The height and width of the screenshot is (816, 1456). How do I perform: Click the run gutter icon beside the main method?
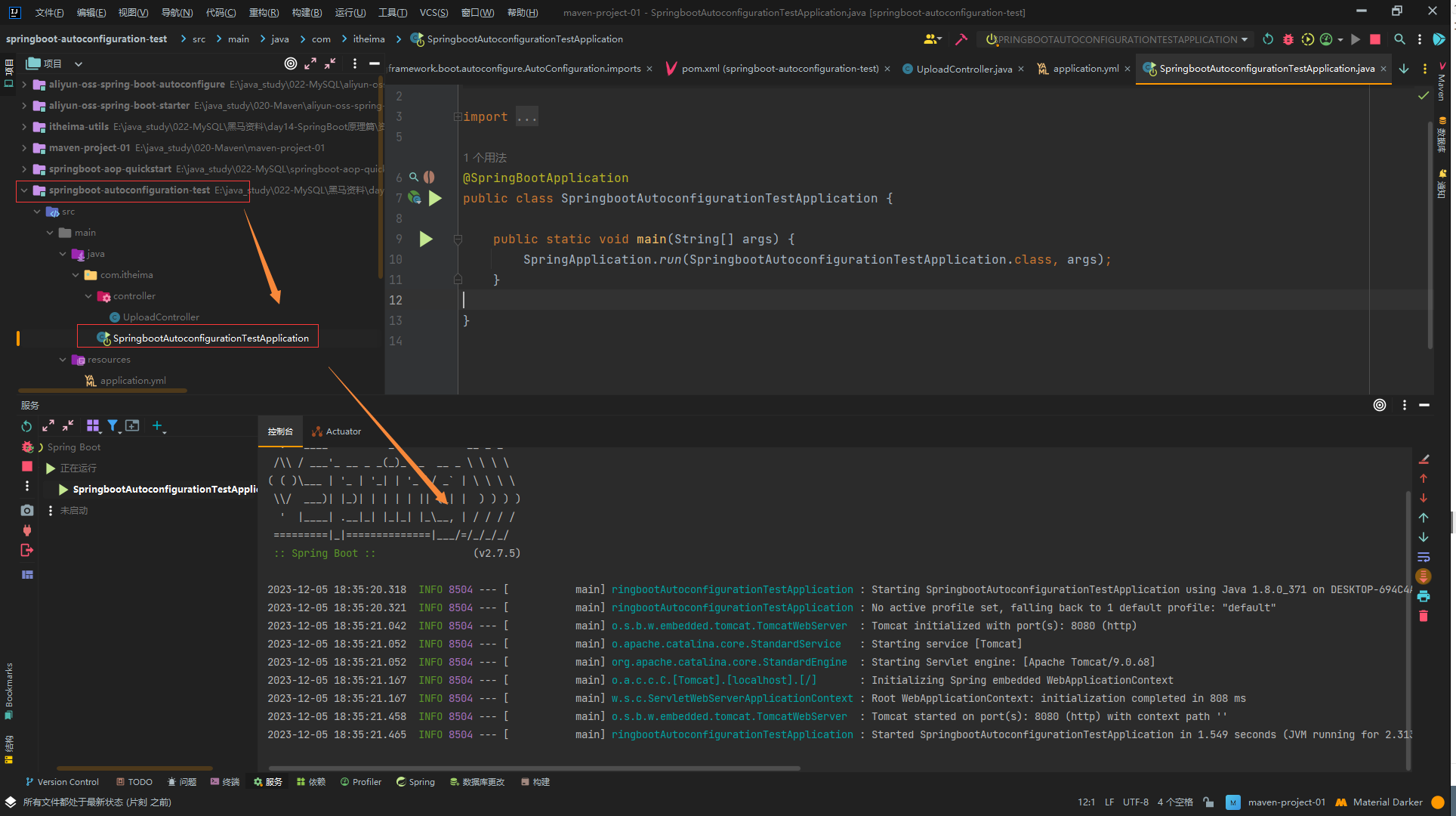coord(426,240)
